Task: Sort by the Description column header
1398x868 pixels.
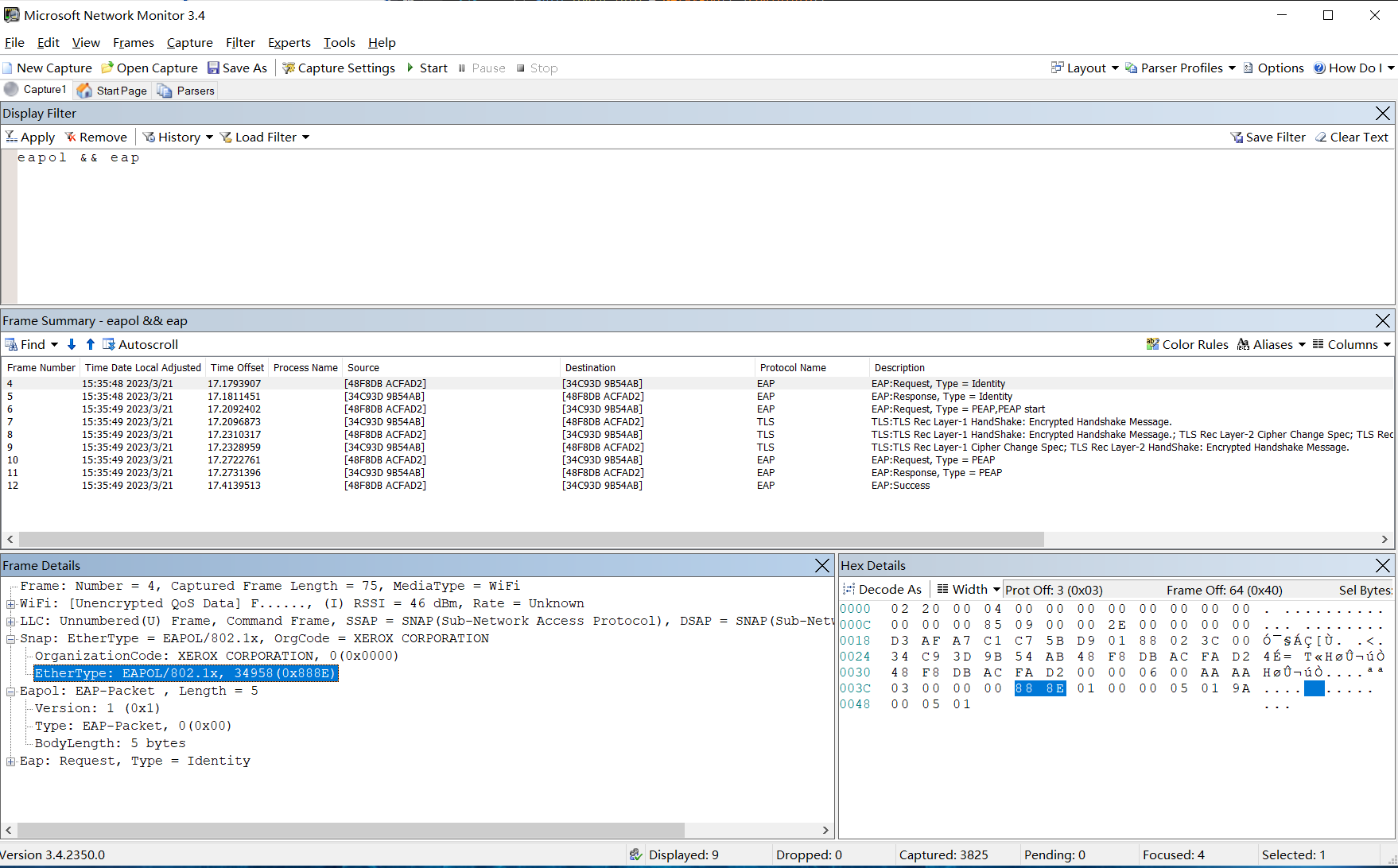Action: pos(1132,368)
